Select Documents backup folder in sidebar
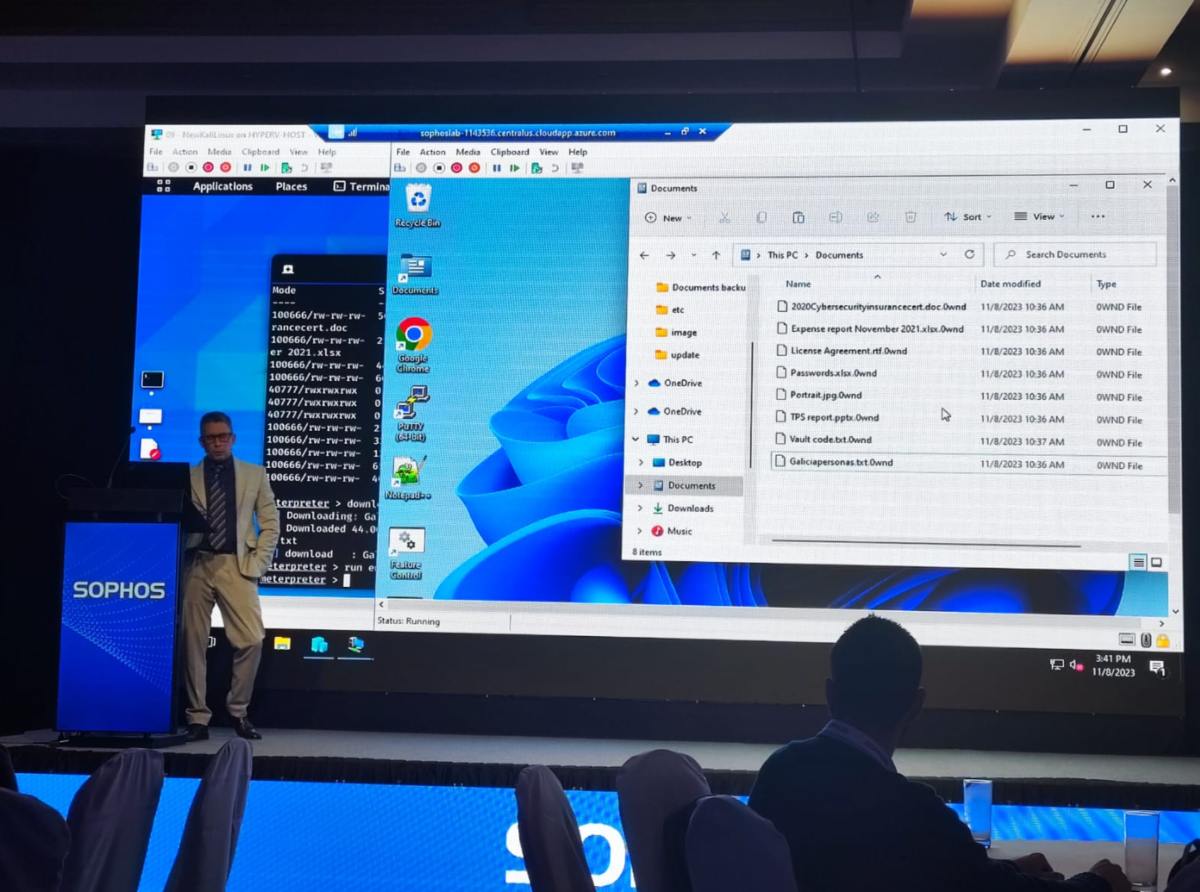 click(x=700, y=287)
